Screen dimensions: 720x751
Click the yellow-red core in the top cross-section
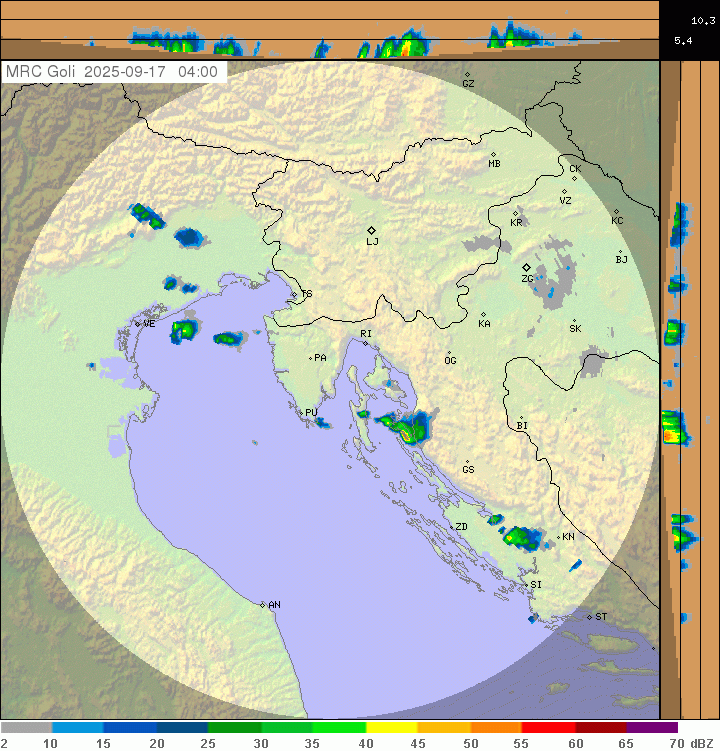[405, 49]
